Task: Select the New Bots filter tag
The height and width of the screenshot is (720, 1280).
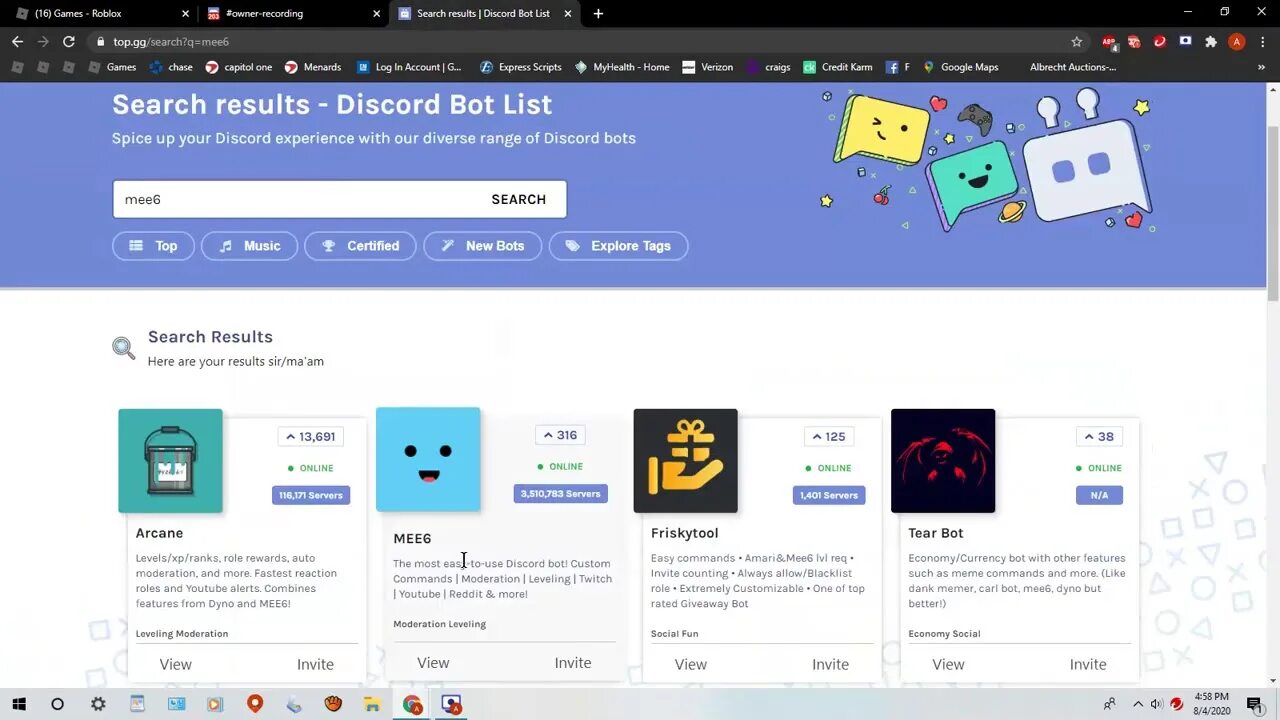Action: coord(482,246)
